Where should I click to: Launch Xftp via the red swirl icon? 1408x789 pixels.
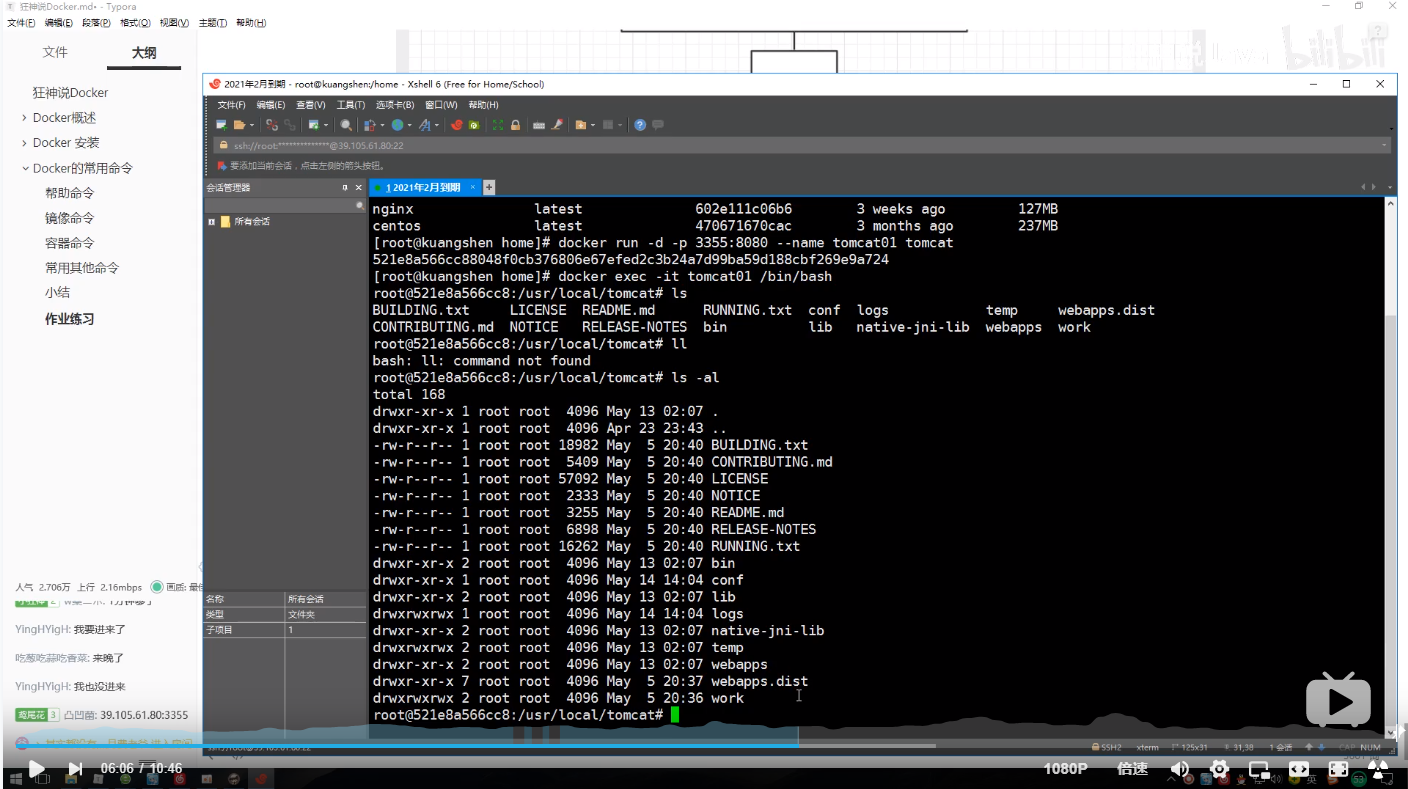click(457, 125)
